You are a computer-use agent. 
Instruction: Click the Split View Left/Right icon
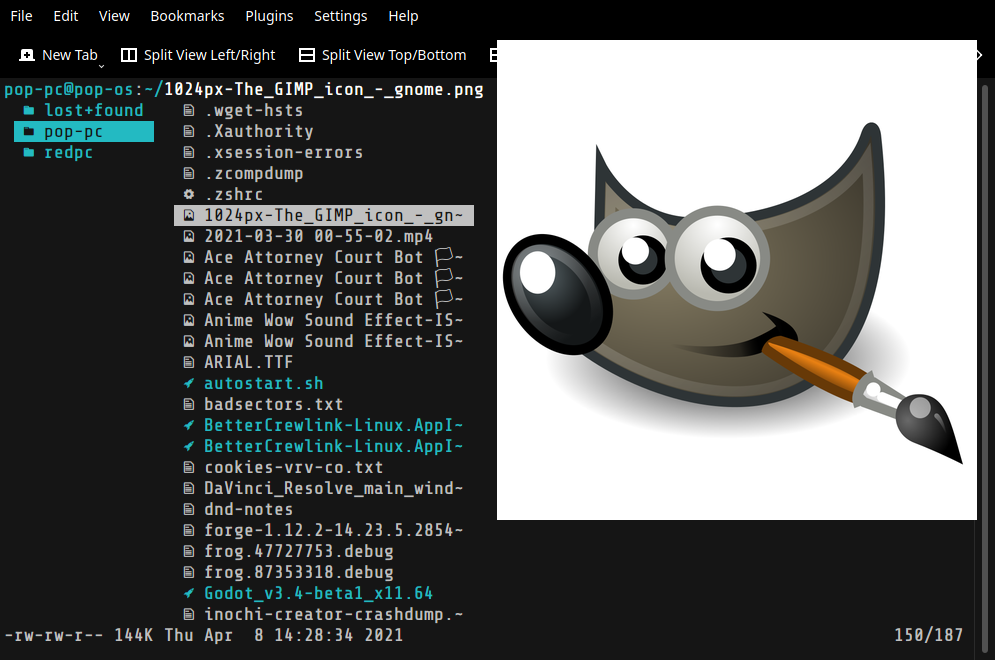pyautogui.click(x=129, y=55)
